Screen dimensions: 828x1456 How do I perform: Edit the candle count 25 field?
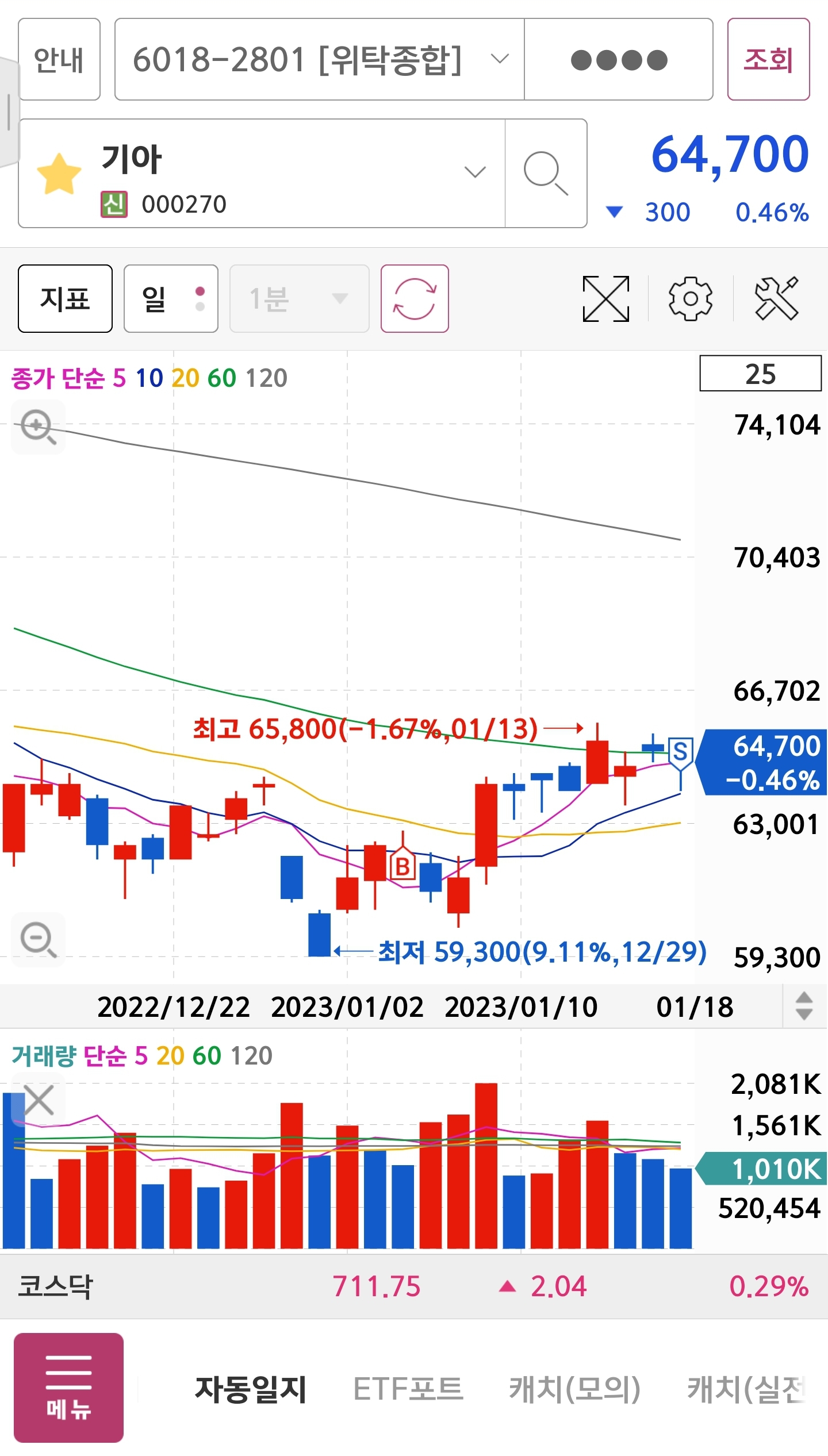click(x=760, y=374)
